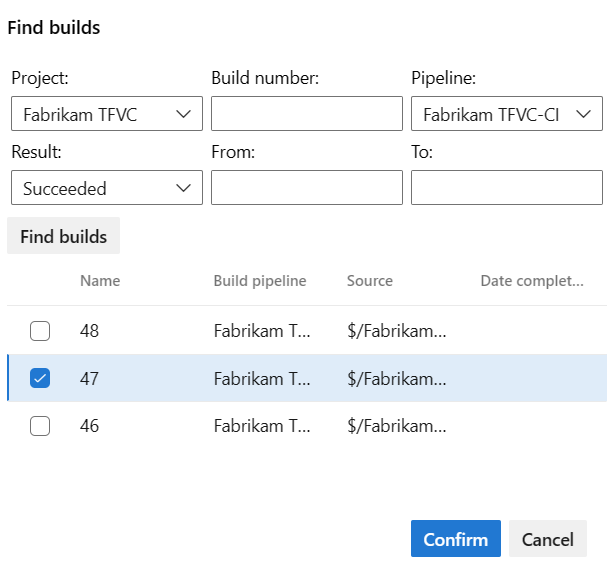610x586 pixels.
Task: Click source path of build 46
Action: point(396,426)
